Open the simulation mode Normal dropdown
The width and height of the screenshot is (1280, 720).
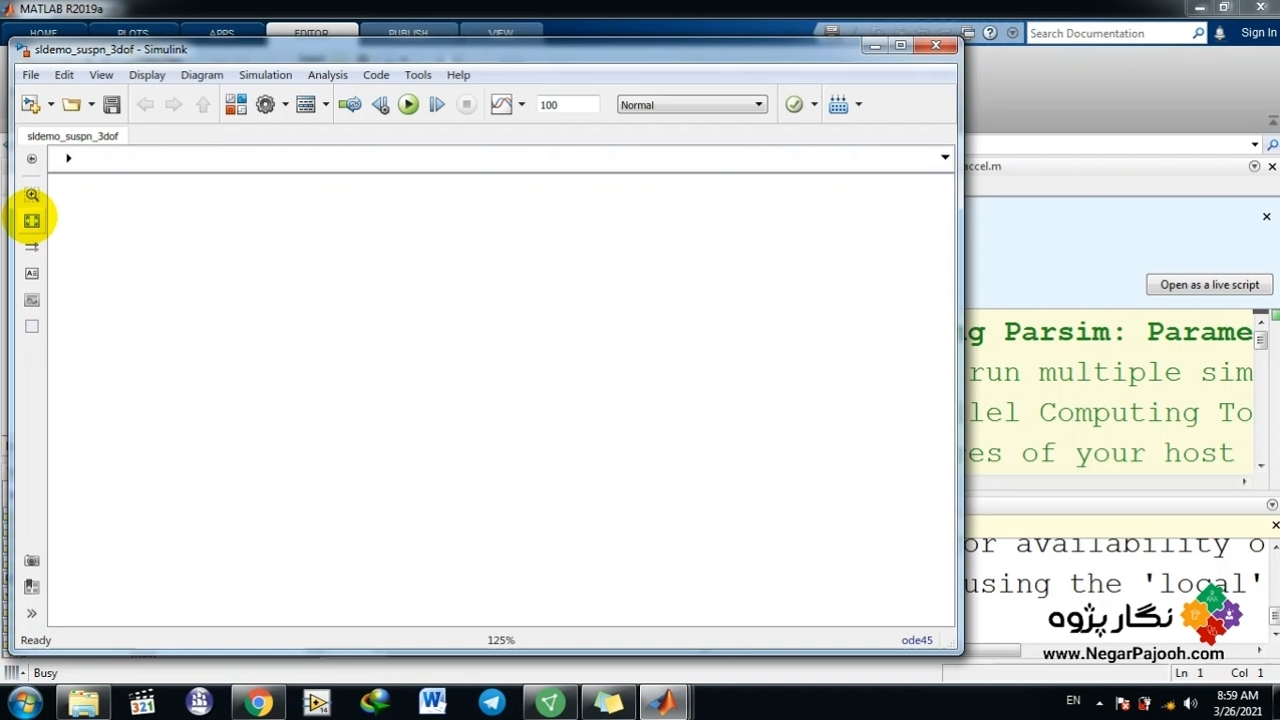pos(691,105)
